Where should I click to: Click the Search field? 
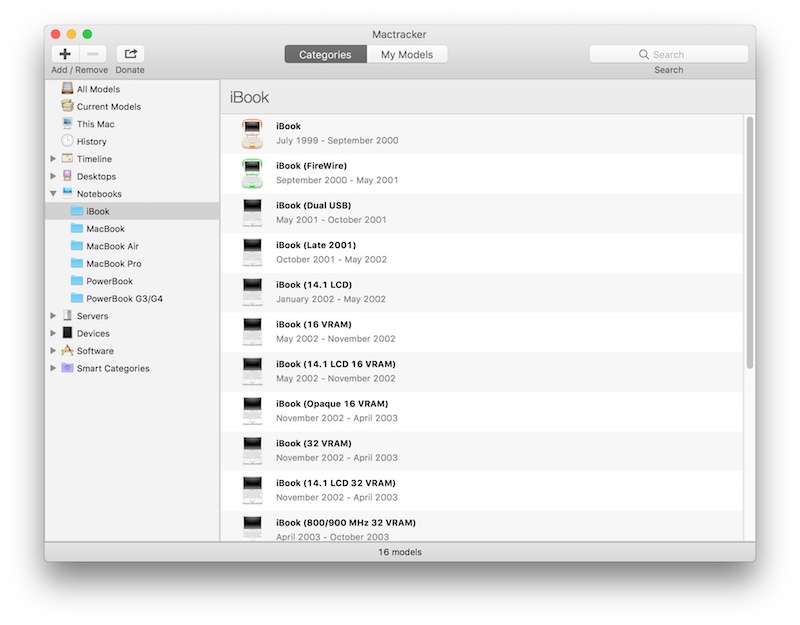click(668, 55)
